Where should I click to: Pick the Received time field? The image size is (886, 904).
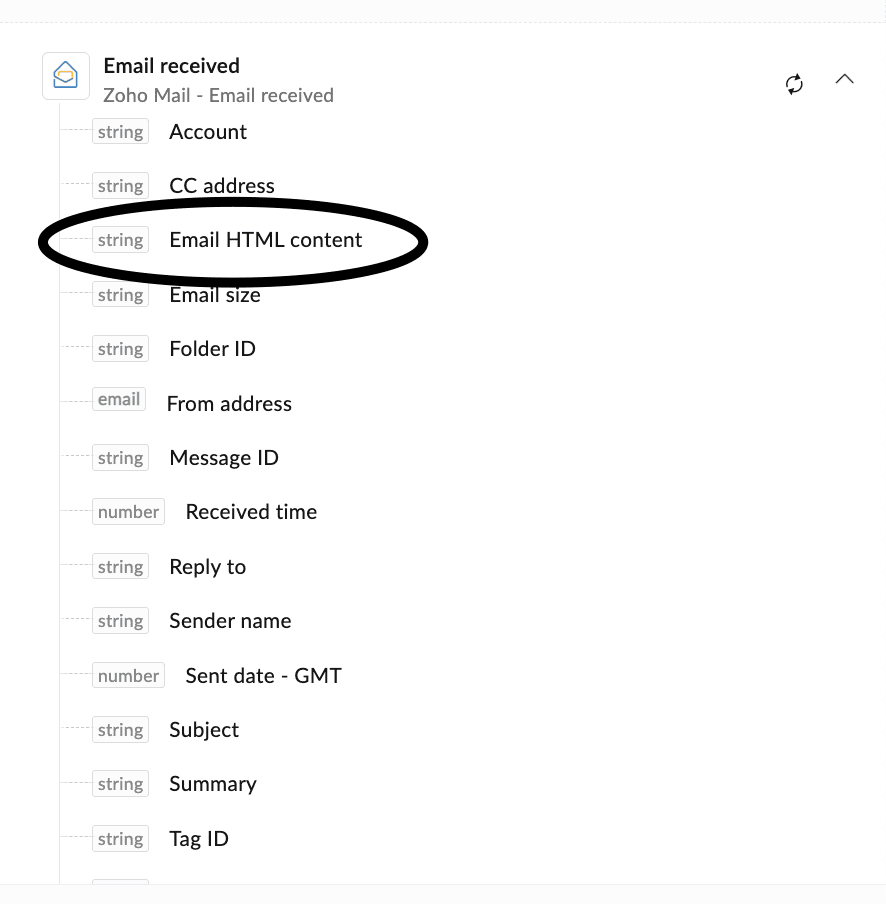251,512
